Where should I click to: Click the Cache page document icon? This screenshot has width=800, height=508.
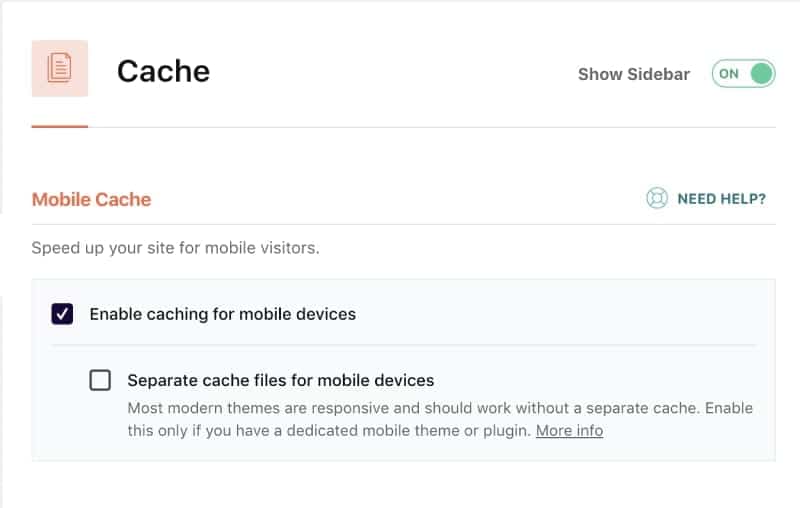click(60, 68)
